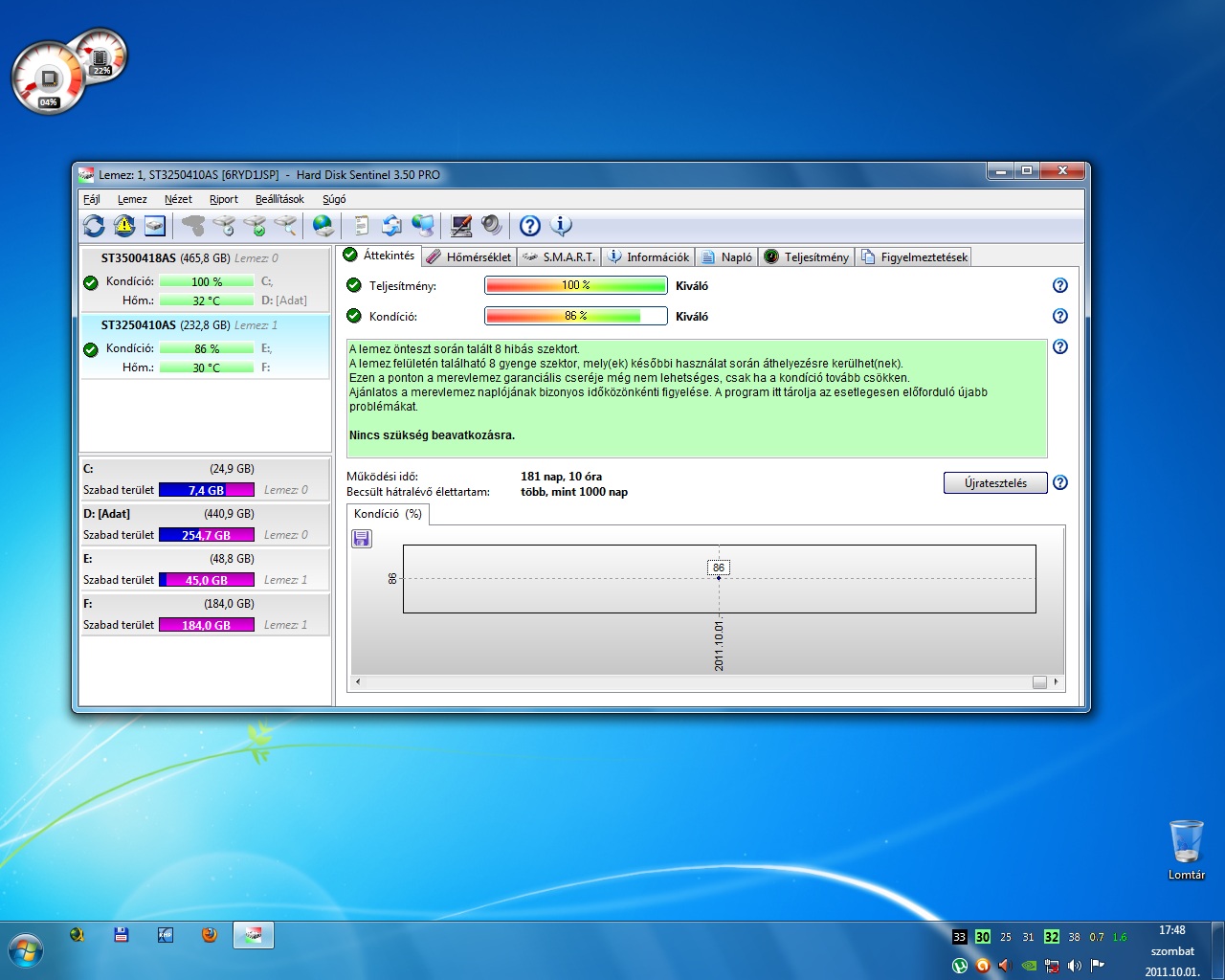The image size is (1225, 980).
Task: Click the disk with green checkmark toolbar icon
Action: (x=255, y=226)
